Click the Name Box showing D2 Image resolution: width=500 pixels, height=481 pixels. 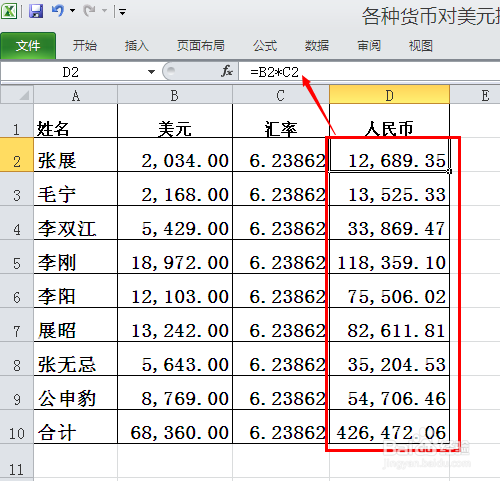(x=72, y=72)
